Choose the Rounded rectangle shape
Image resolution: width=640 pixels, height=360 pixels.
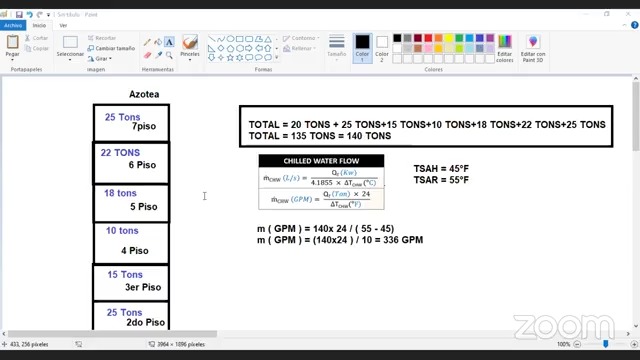click(249, 39)
